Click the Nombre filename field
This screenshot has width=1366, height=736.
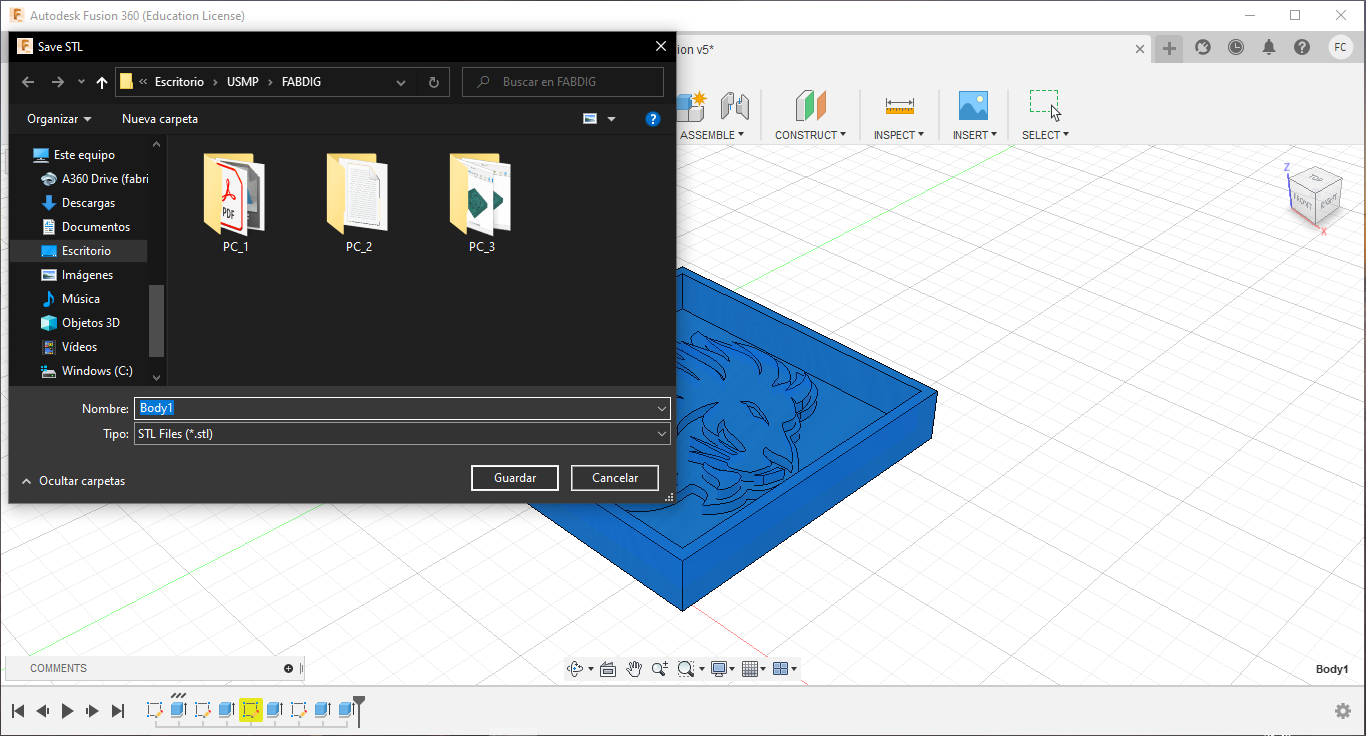pyautogui.click(x=402, y=408)
